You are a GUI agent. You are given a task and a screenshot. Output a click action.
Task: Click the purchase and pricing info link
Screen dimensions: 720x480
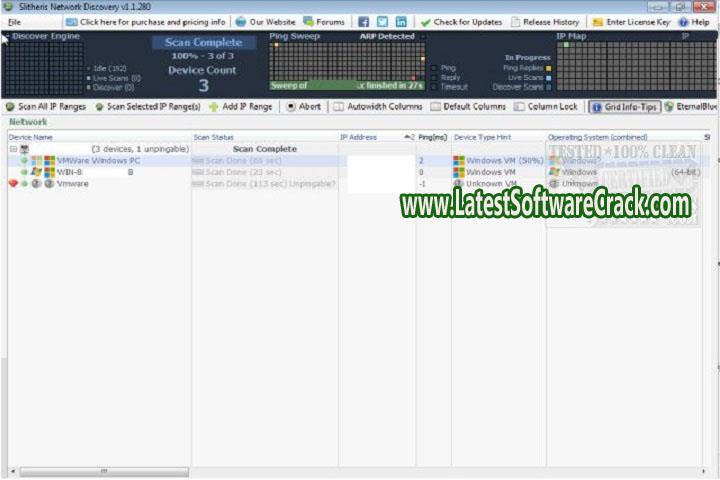146,22
